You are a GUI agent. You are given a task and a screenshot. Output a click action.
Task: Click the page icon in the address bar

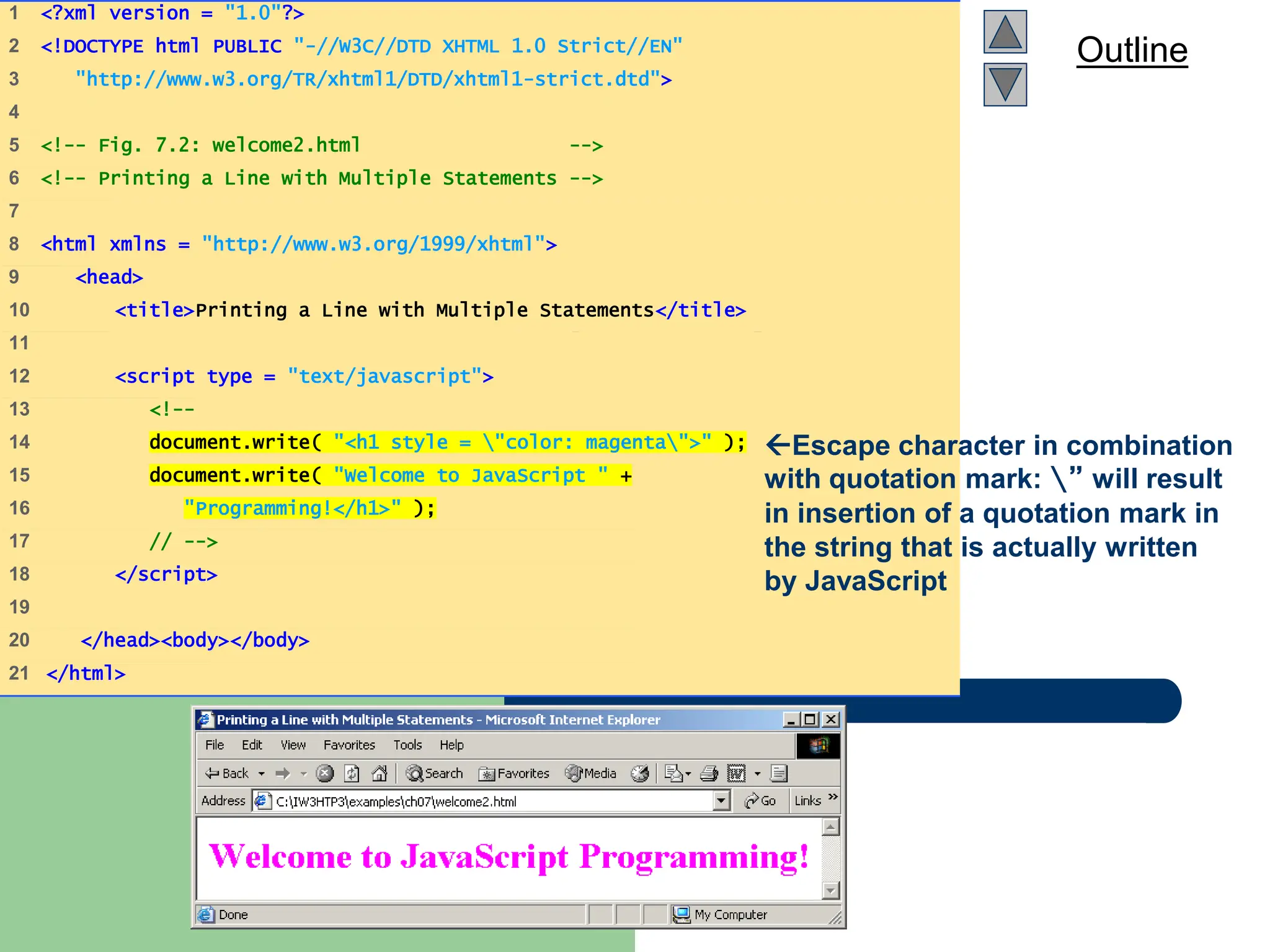(x=263, y=801)
